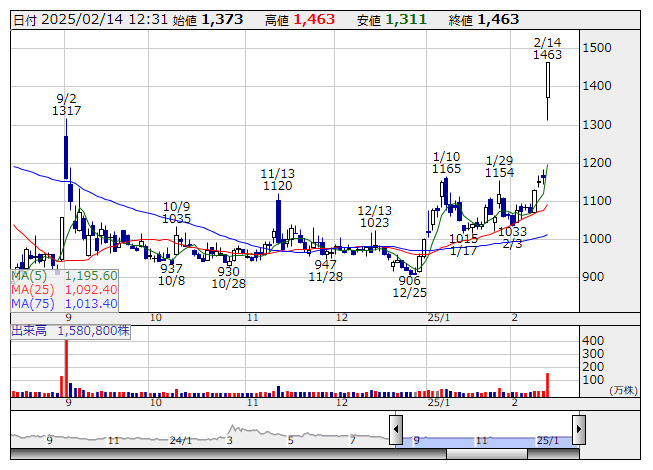Click the 始値 1,373 opening price
This screenshot has width=653, height=470.
pos(208,20)
